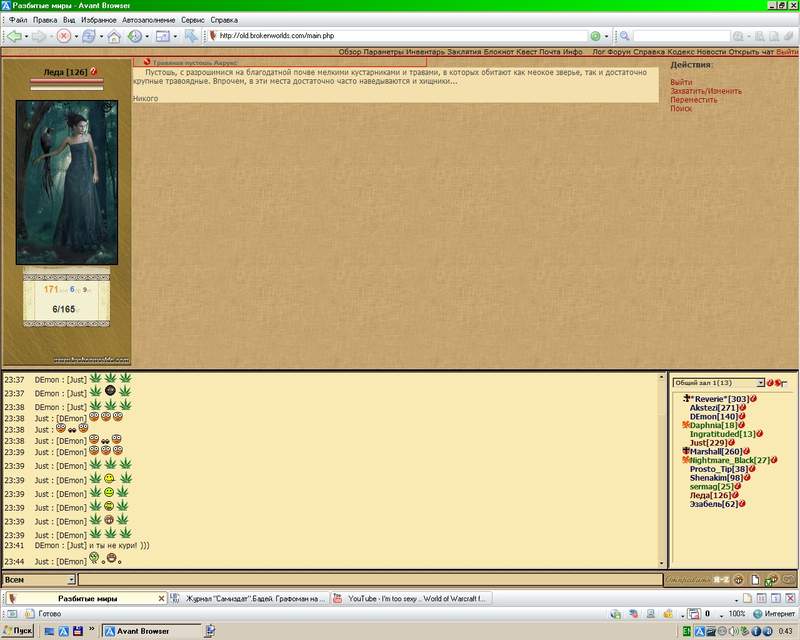The width and height of the screenshot is (800, 640).
Task: Click the chat message input field
Action: coord(370,580)
